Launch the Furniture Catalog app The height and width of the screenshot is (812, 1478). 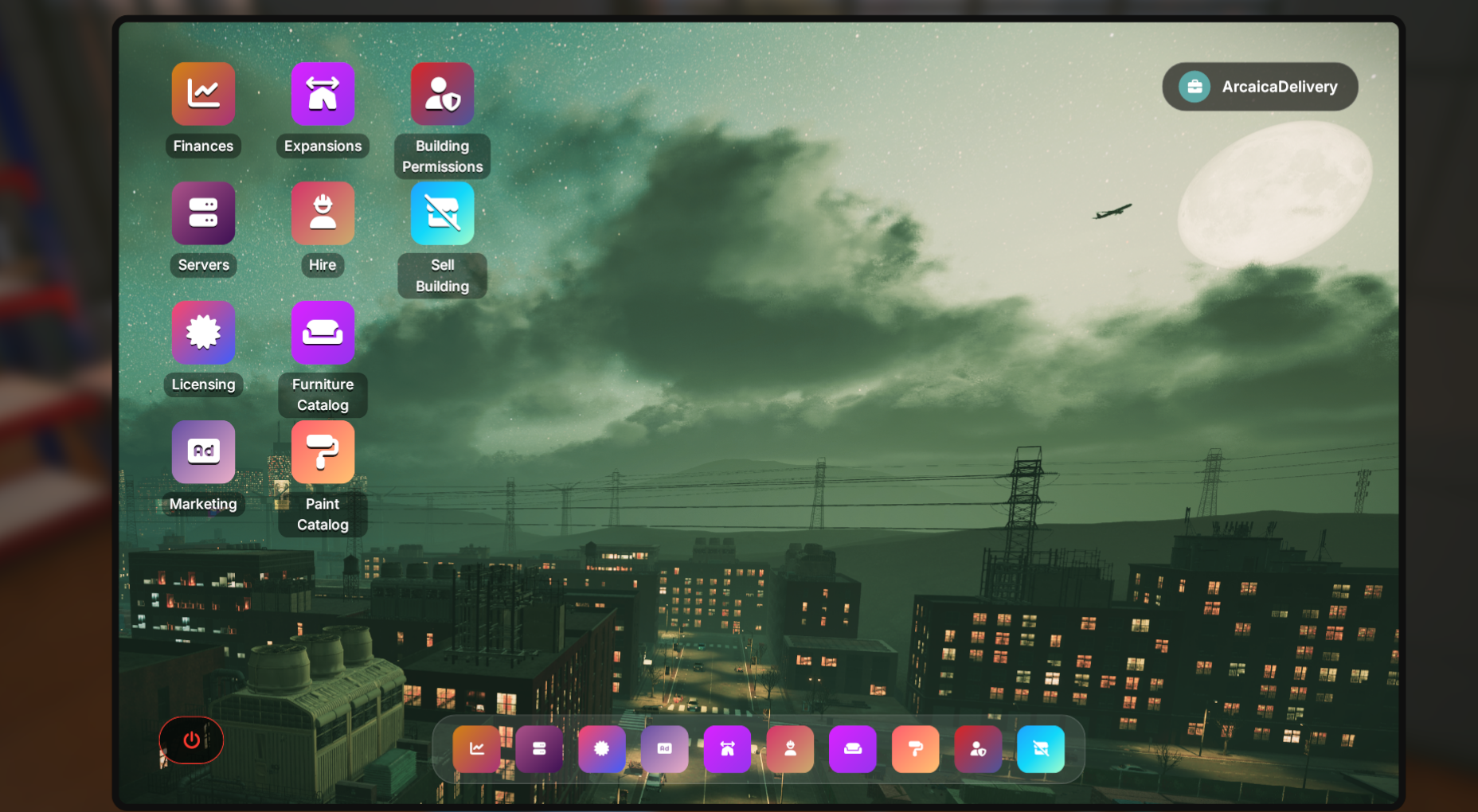[323, 333]
